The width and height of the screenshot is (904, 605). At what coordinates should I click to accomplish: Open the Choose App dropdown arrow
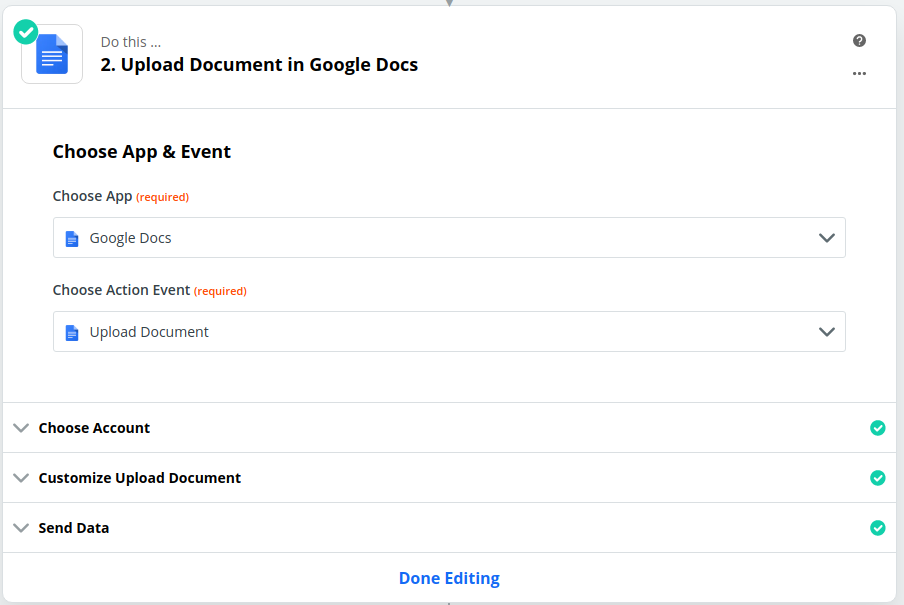tap(827, 238)
